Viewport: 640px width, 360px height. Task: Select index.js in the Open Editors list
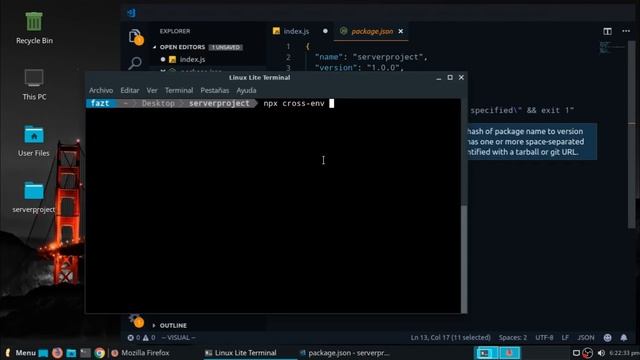pyautogui.click(x=192, y=60)
